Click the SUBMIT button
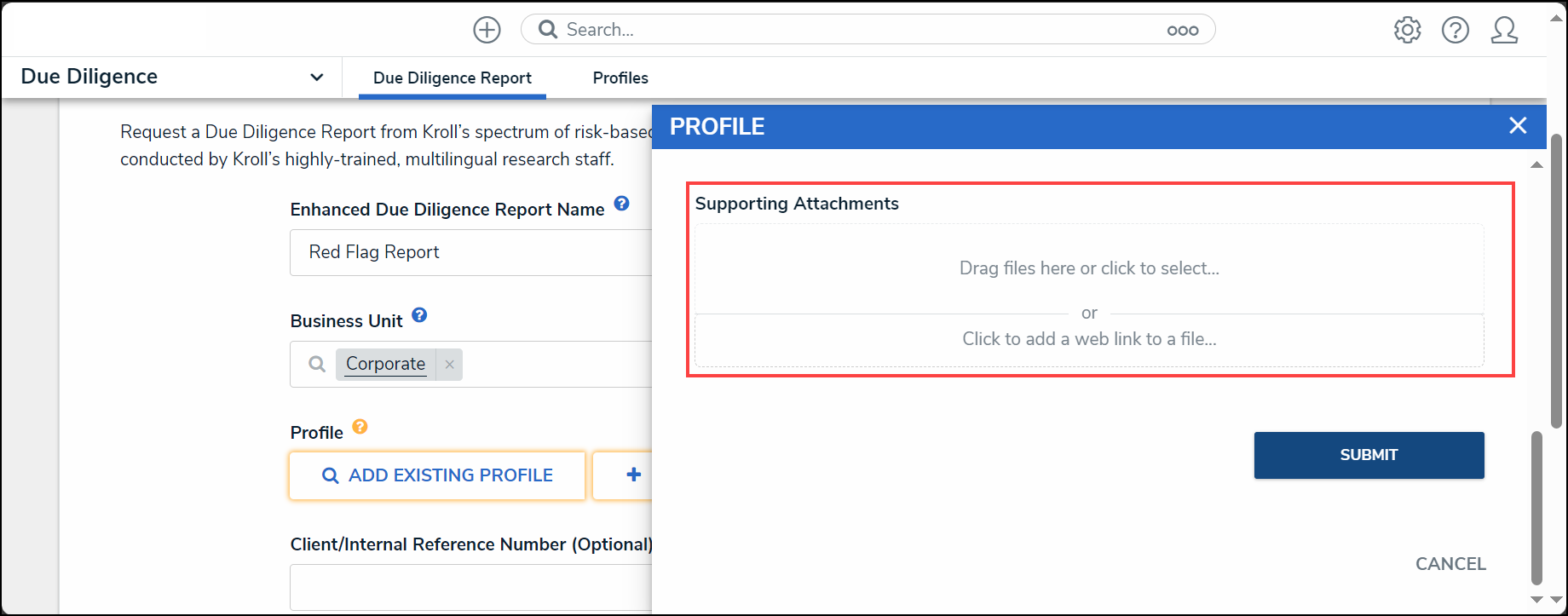Screen dimensions: 1568x616 click(x=1369, y=455)
